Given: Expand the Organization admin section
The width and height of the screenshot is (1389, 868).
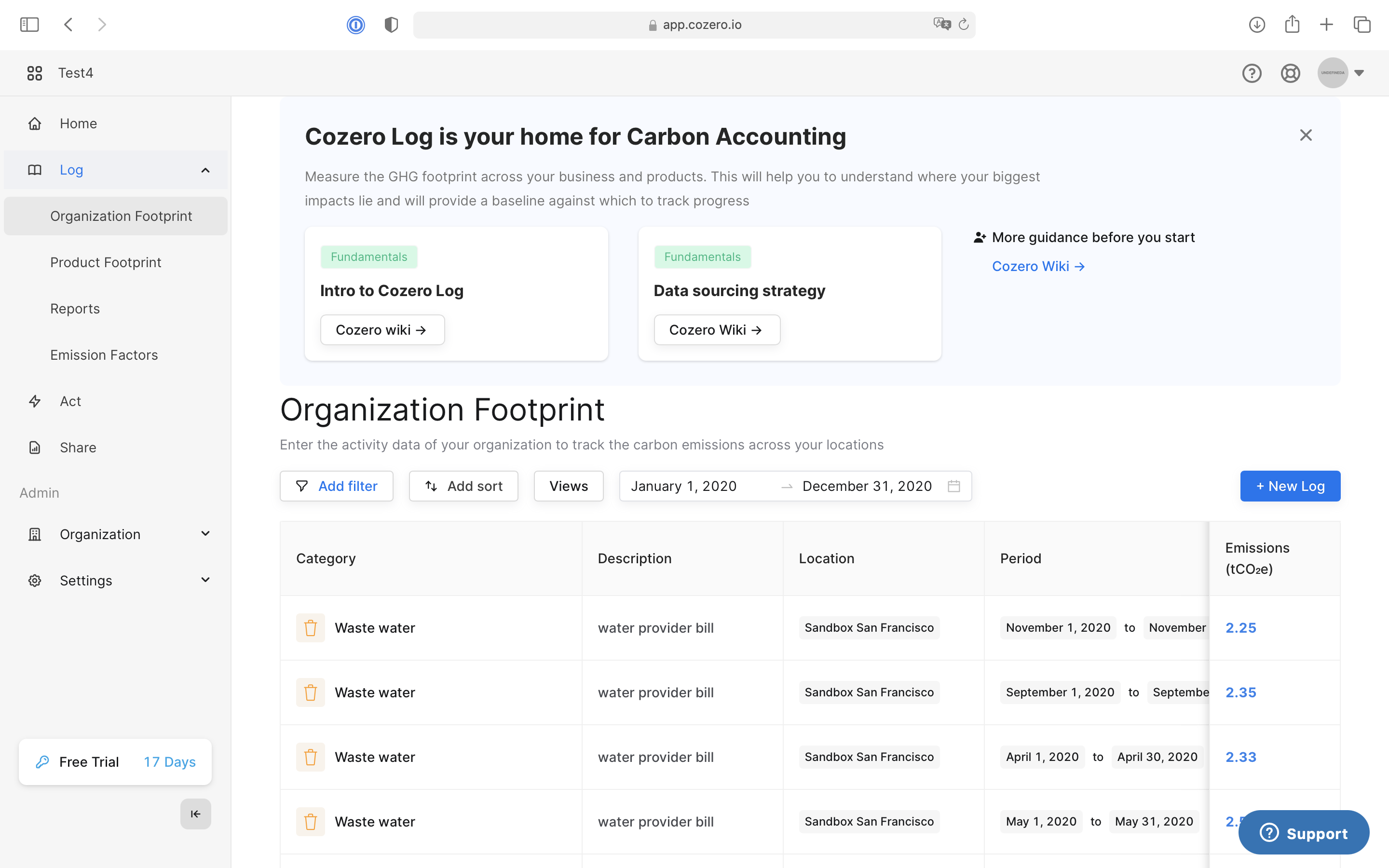Looking at the screenshot, I should click(205, 534).
